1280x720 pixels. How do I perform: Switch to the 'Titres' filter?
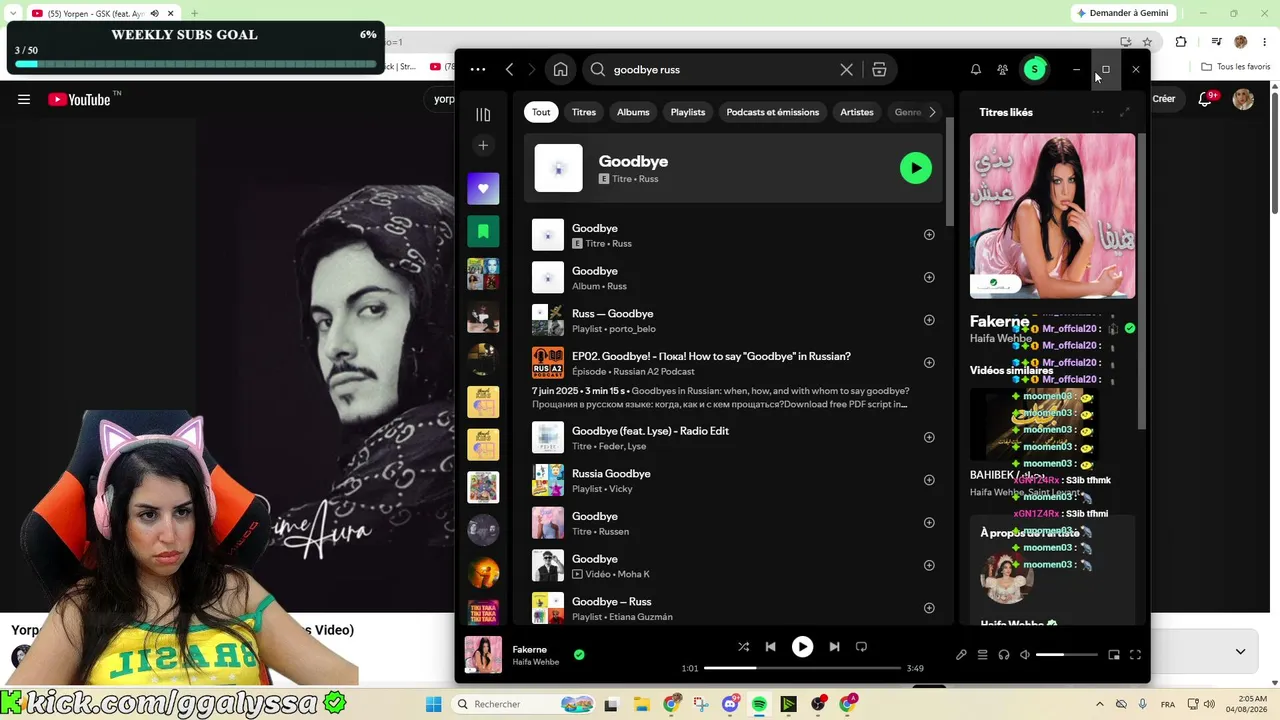click(x=584, y=112)
